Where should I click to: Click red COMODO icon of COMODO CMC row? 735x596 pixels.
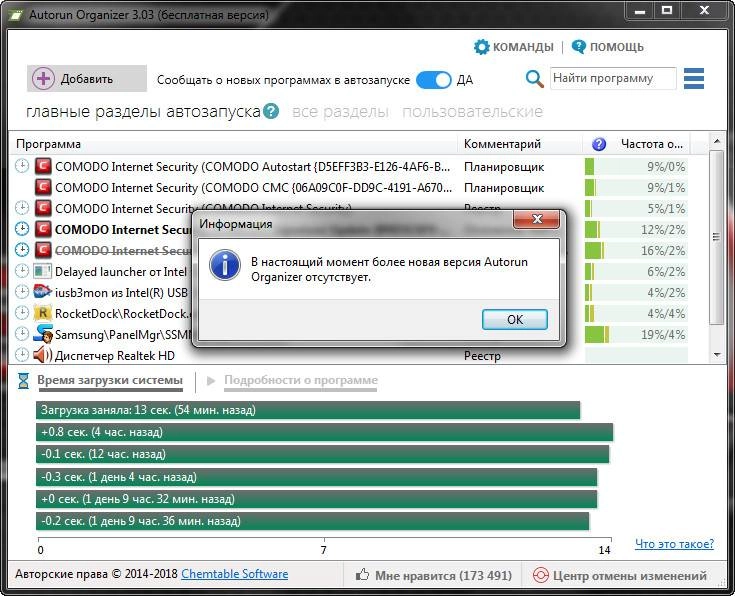pyautogui.click(x=43, y=187)
